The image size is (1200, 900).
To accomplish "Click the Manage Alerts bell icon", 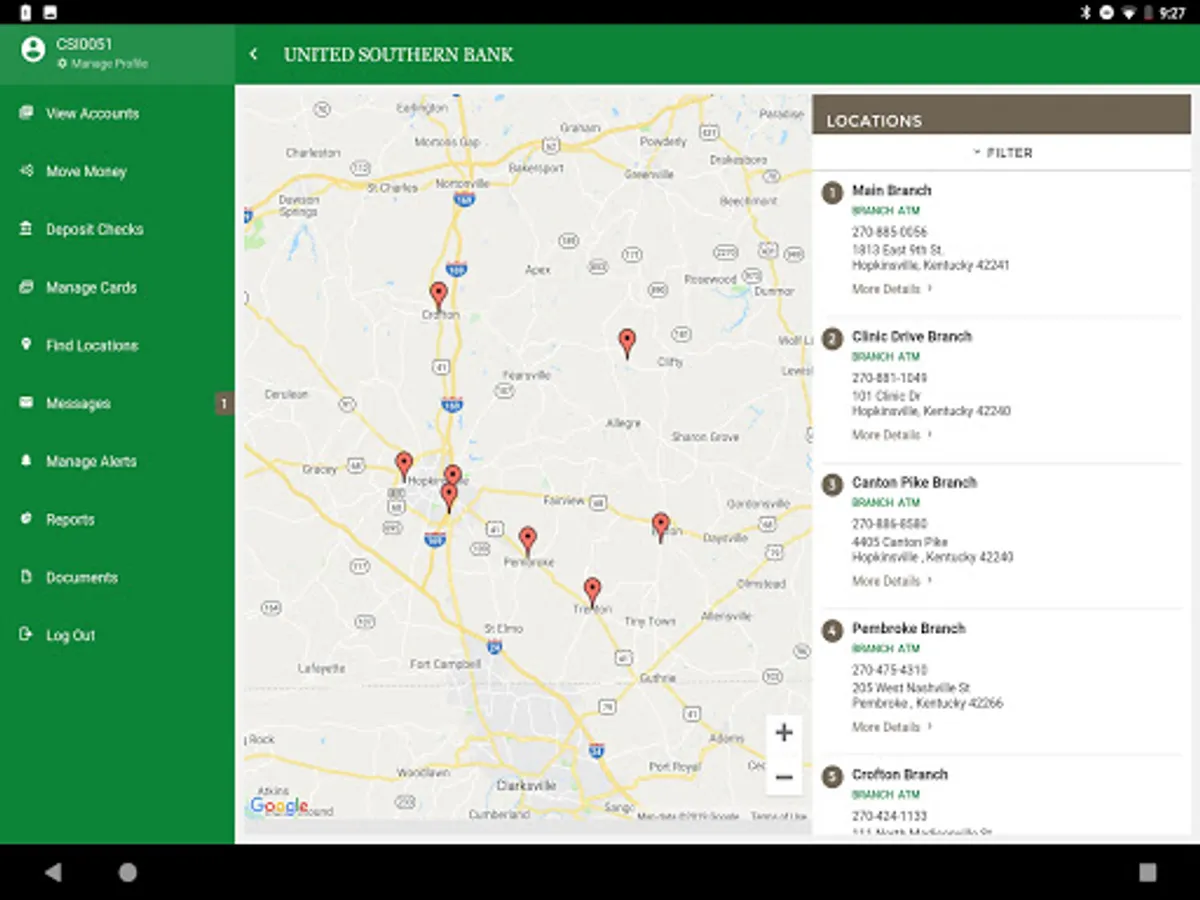I will point(26,461).
